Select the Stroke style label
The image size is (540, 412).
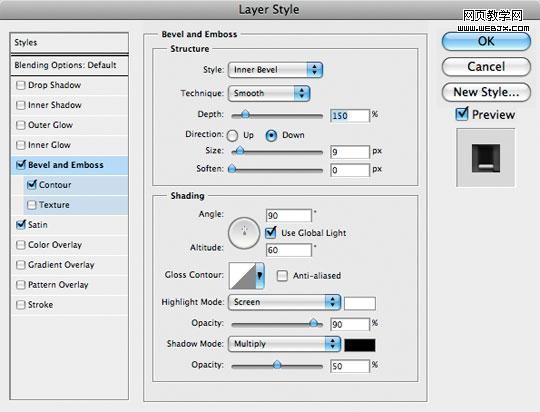pos(41,305)
